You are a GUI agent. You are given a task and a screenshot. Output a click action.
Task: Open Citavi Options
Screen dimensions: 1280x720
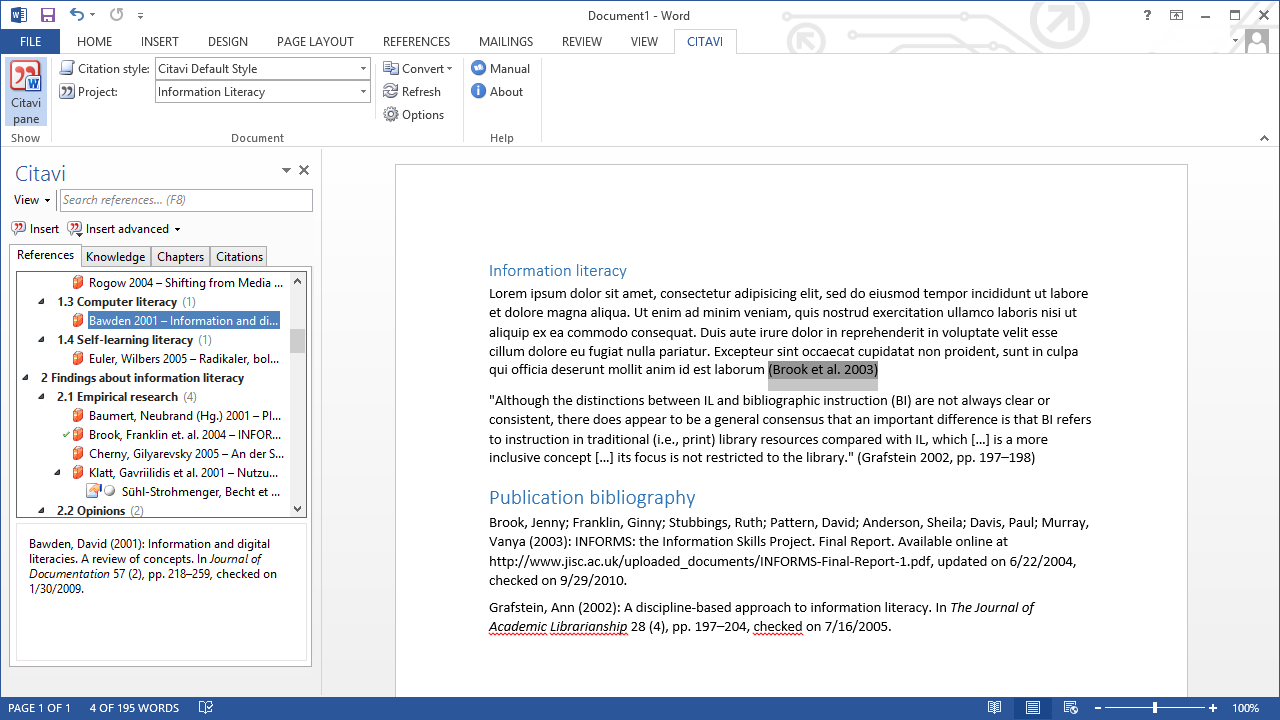[x=414, y=114]
